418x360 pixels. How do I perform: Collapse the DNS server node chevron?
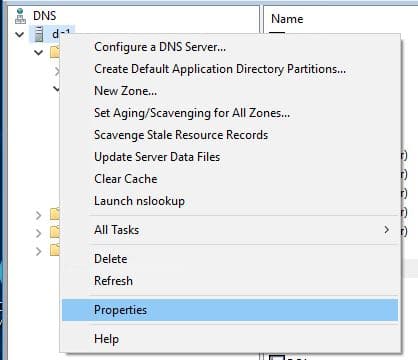(x=19, y=34)
